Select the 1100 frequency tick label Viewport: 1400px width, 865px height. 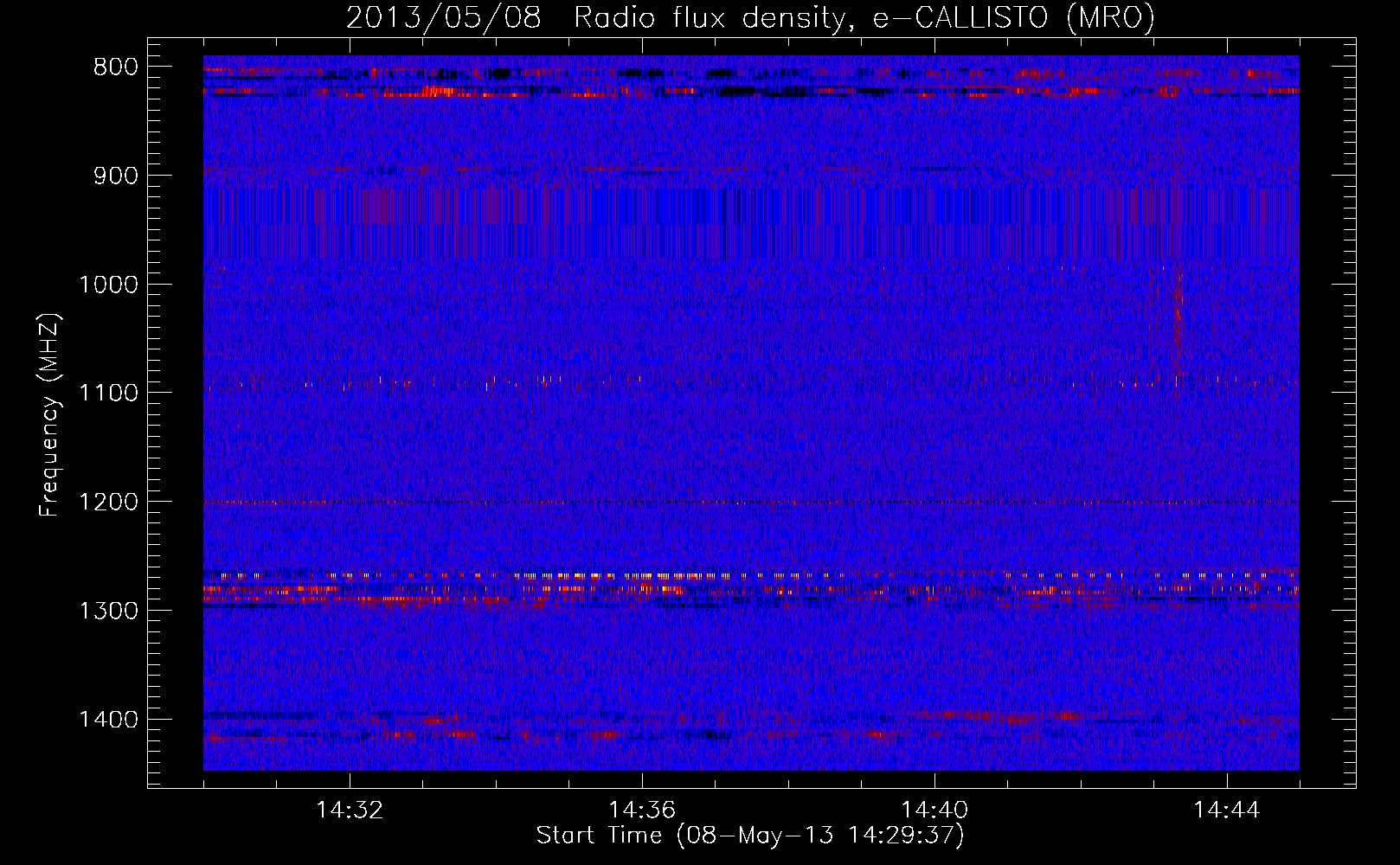109,393
